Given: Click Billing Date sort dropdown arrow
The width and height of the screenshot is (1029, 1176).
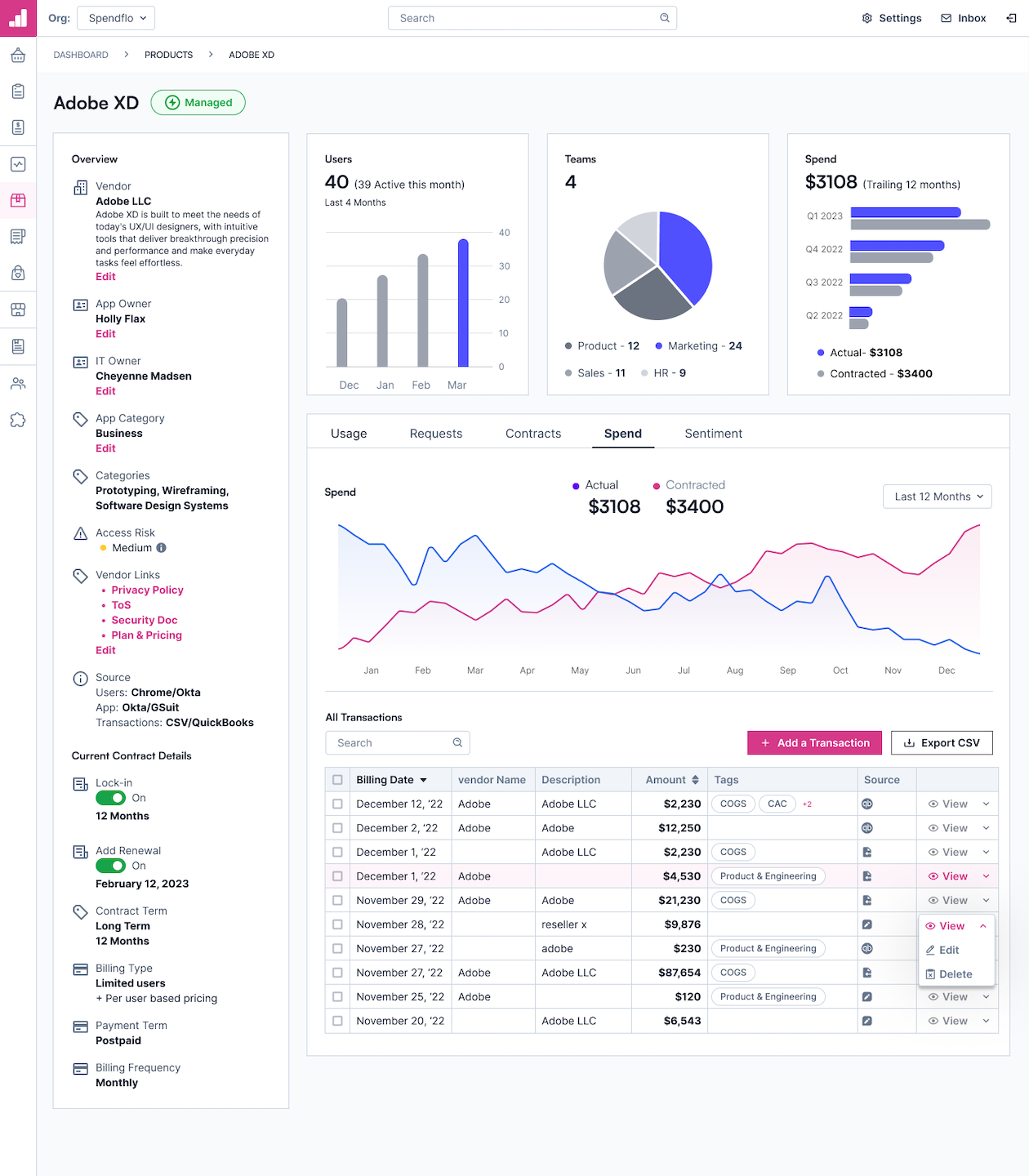Looking at the screenshot, I should pos(423,780).
